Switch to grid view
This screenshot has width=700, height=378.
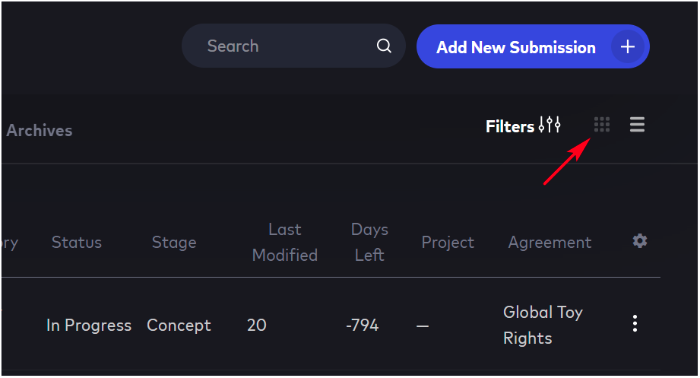(602, 125)
